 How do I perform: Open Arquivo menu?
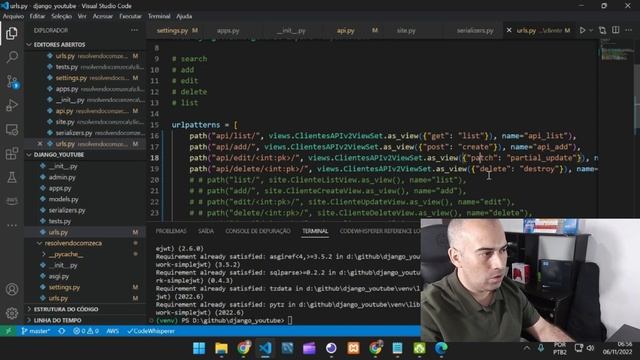13,16
